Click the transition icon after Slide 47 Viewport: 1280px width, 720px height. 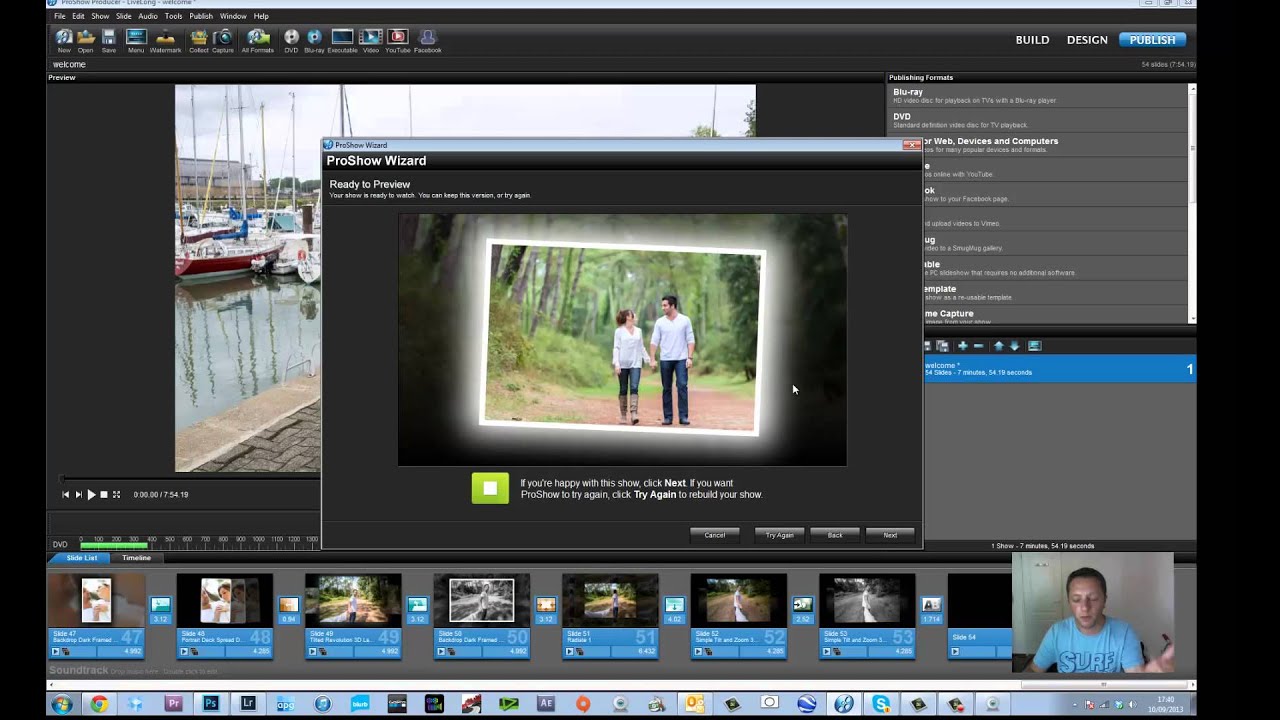point(160,604)
